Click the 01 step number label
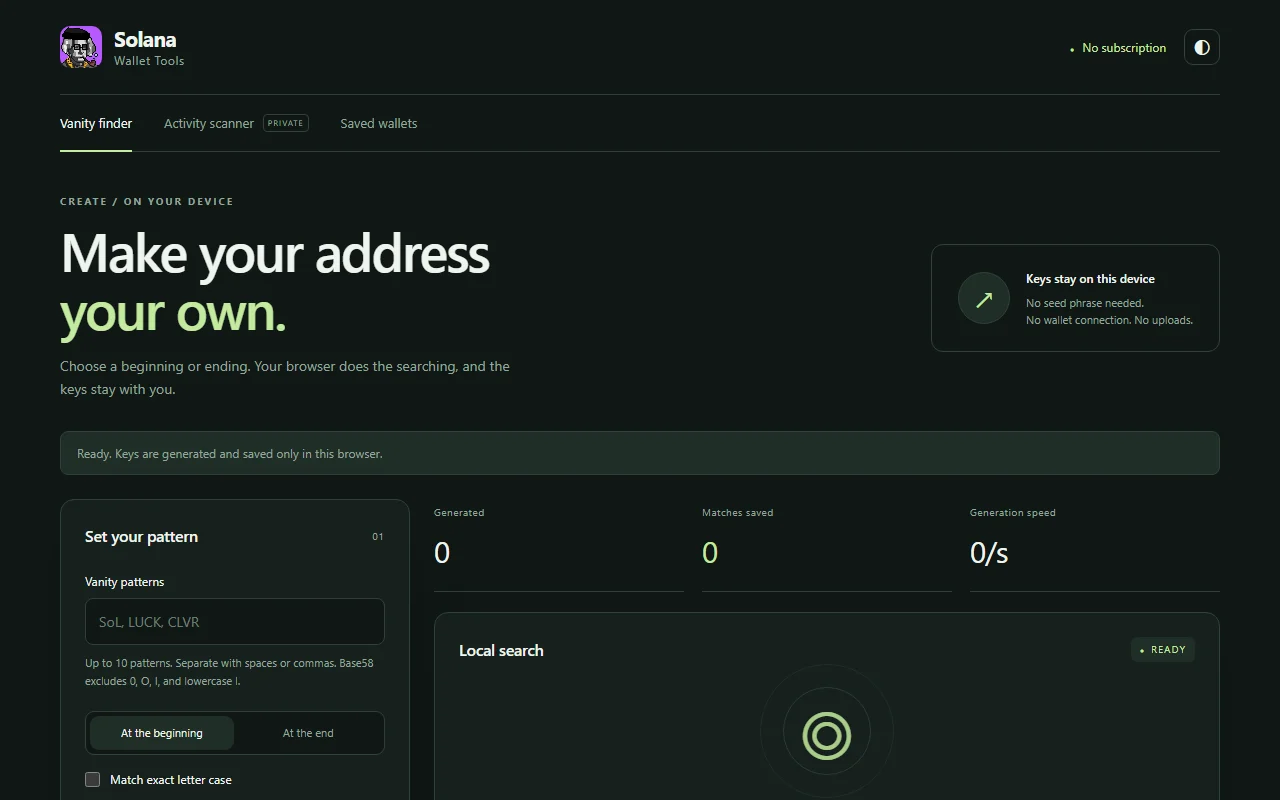 [378, 537]
